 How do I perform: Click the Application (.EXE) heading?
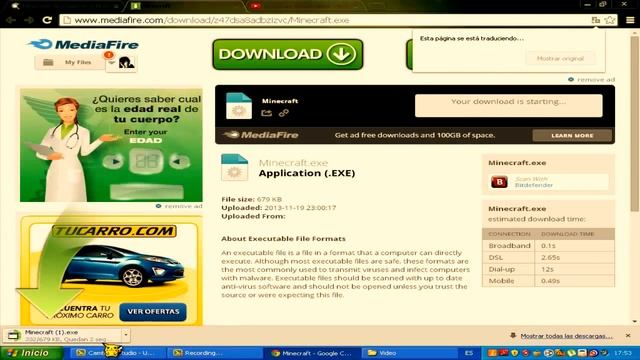click(x=307, y=173)
